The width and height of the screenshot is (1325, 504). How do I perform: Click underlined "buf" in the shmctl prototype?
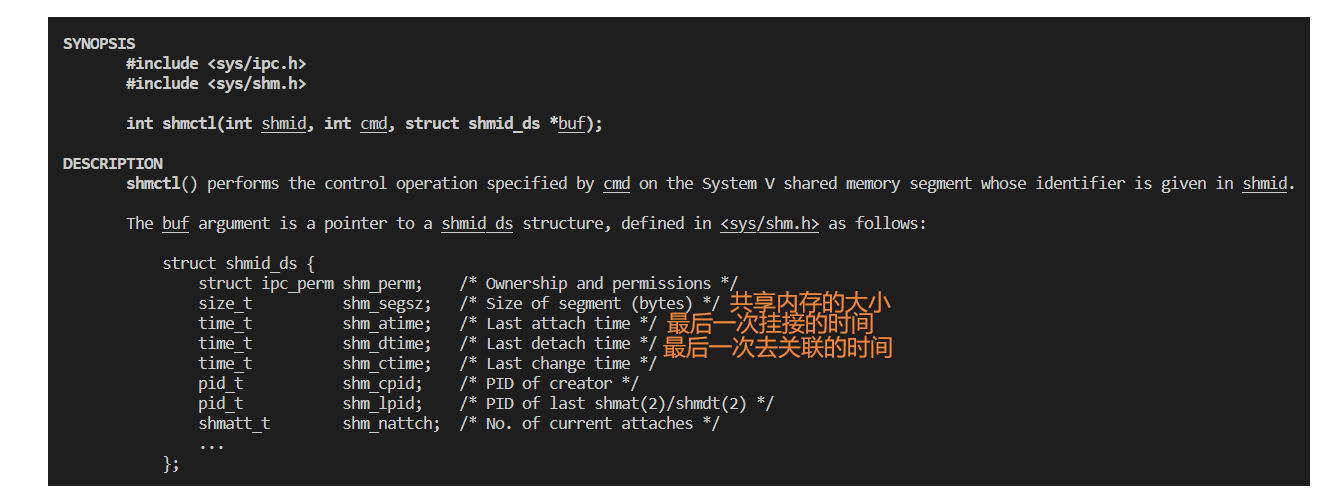pos(571,124)
